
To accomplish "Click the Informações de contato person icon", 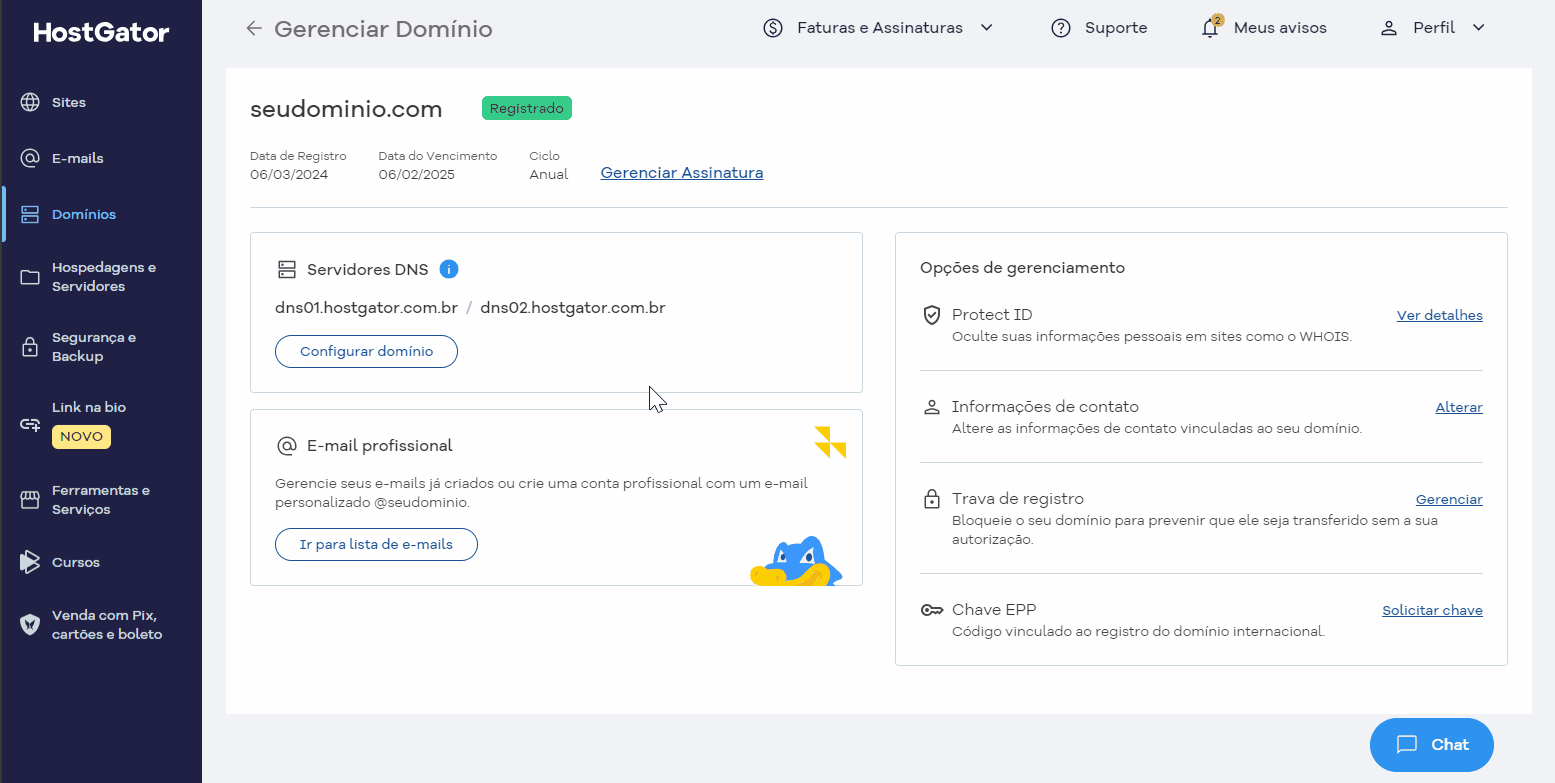I will coord(932,407).
